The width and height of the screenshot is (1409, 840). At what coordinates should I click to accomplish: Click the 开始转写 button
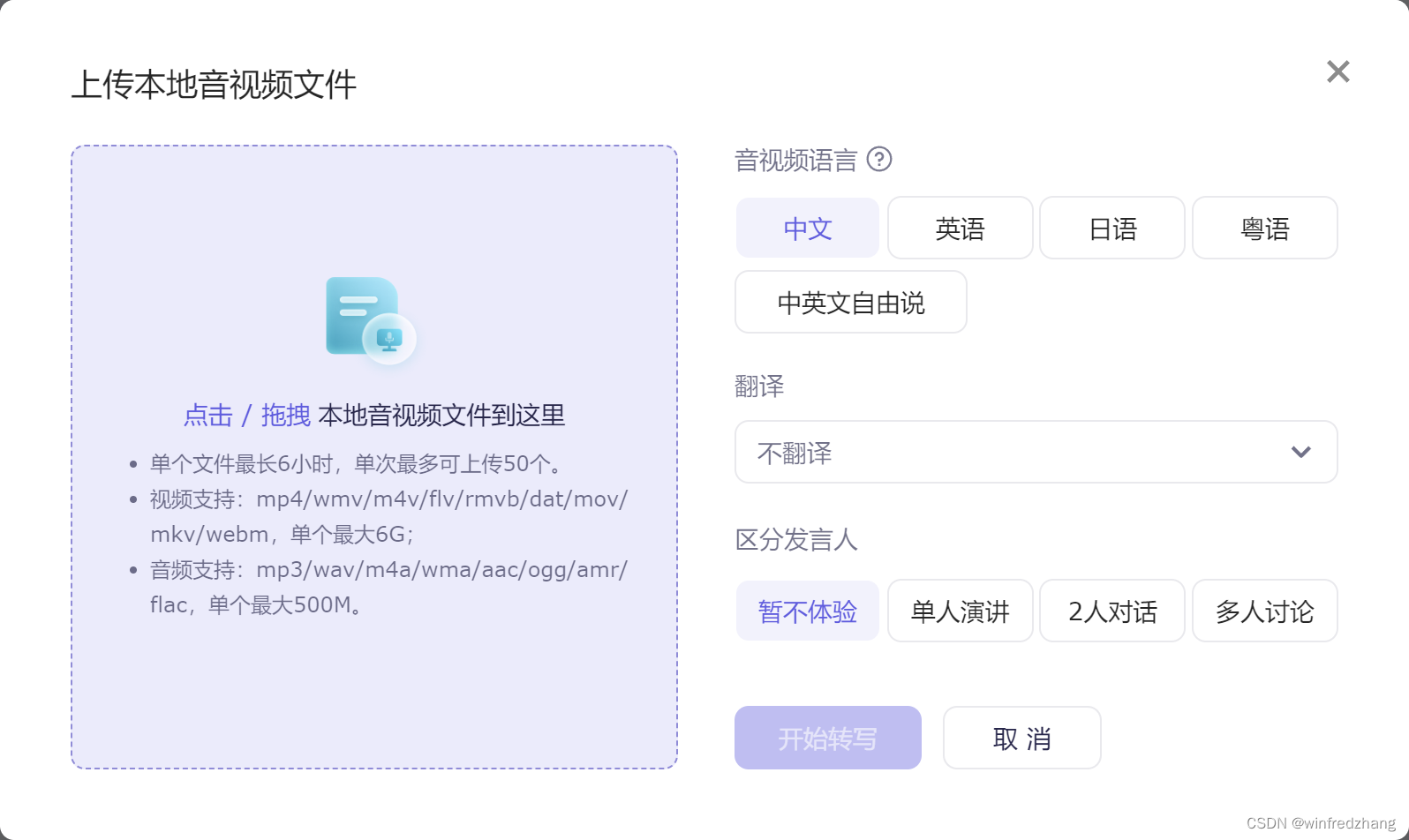(x=828, y=738)
